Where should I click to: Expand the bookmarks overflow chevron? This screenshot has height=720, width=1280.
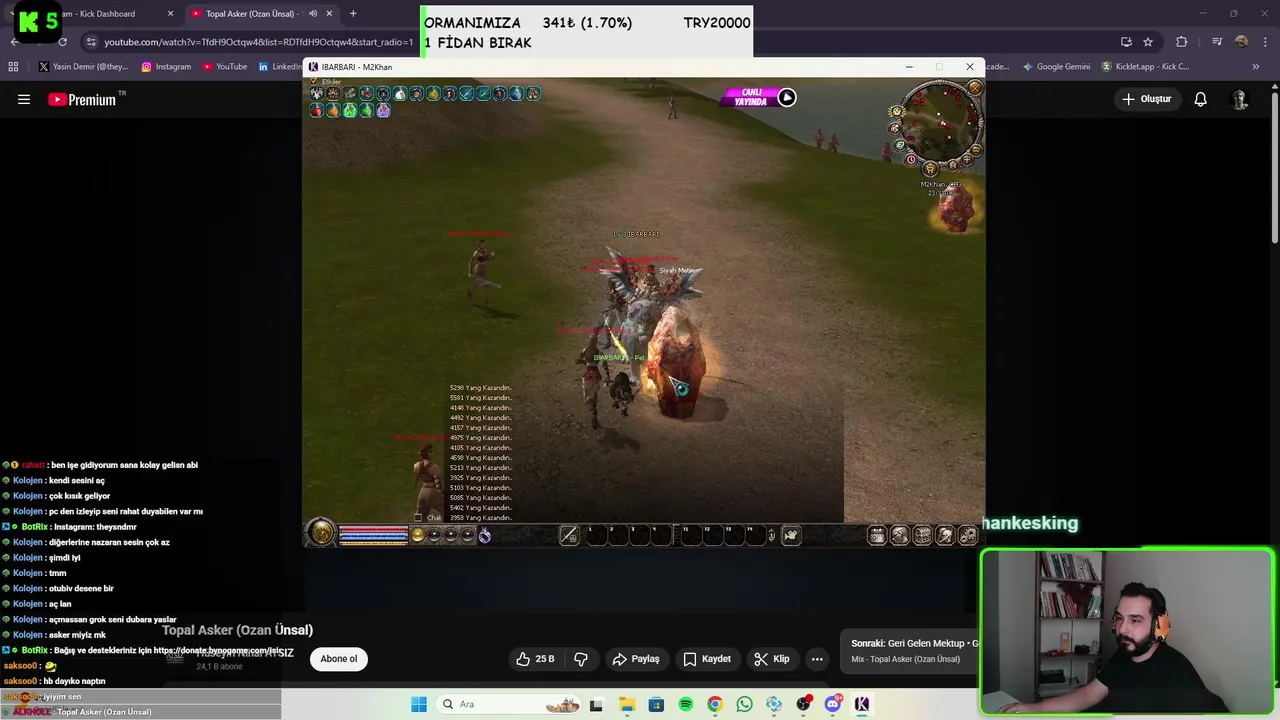(x=1256, y=67)
